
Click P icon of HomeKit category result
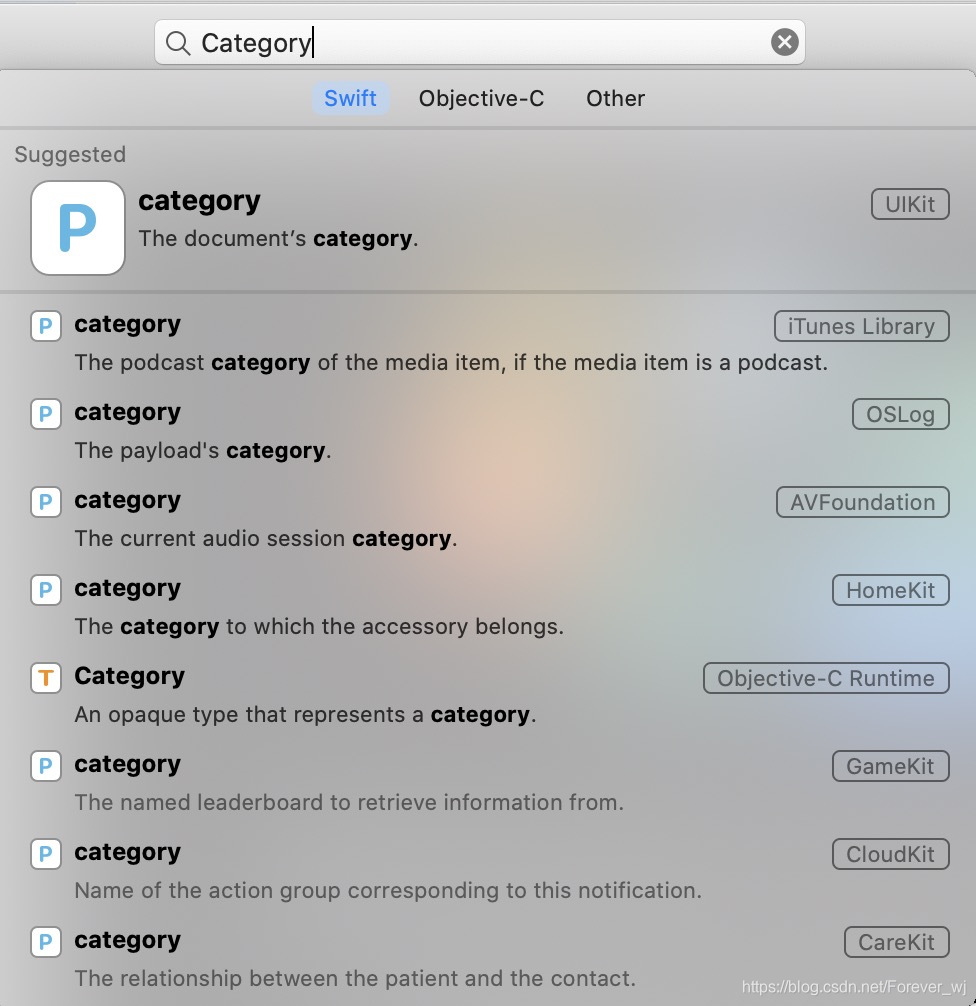coord(46,590)
